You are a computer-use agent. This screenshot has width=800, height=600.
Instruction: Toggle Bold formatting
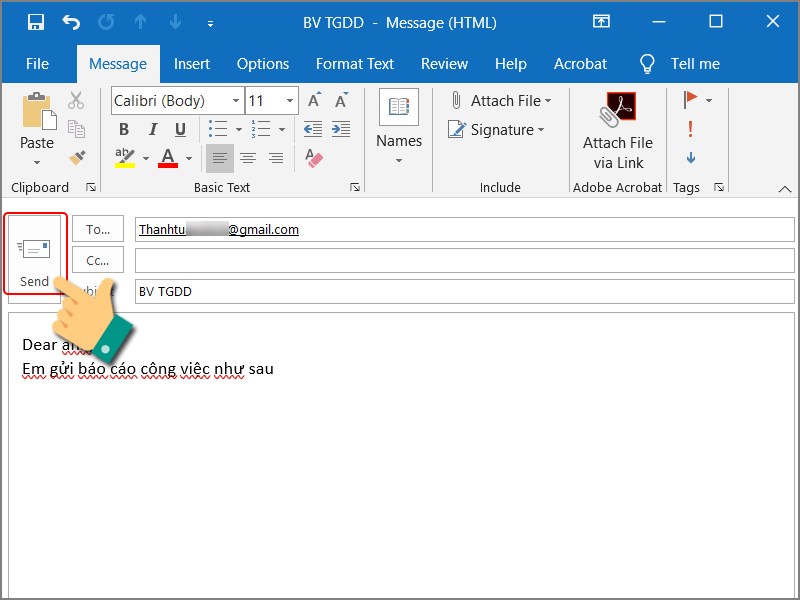(123, 129)
